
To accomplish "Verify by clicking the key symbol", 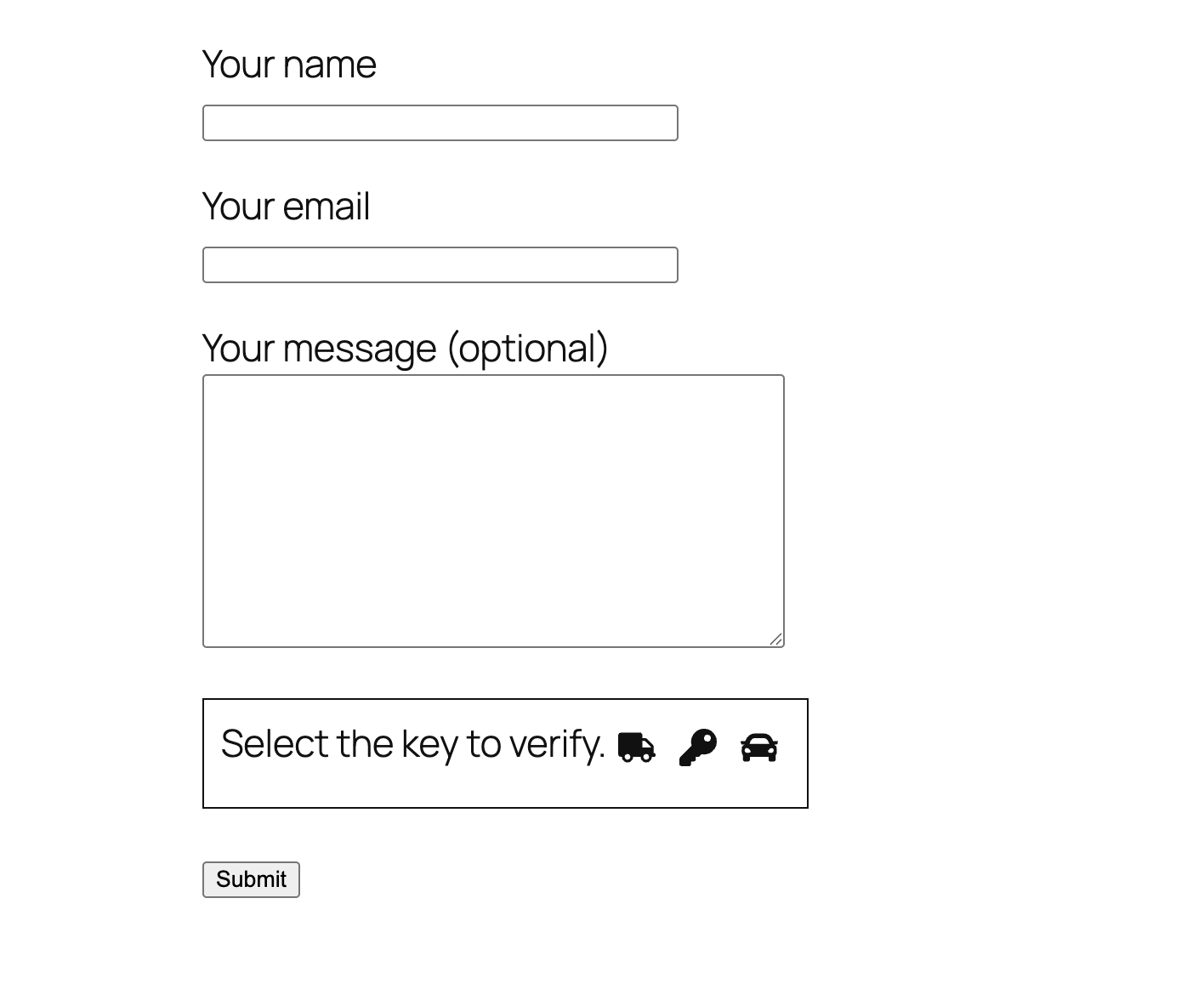I will point(698,747).
